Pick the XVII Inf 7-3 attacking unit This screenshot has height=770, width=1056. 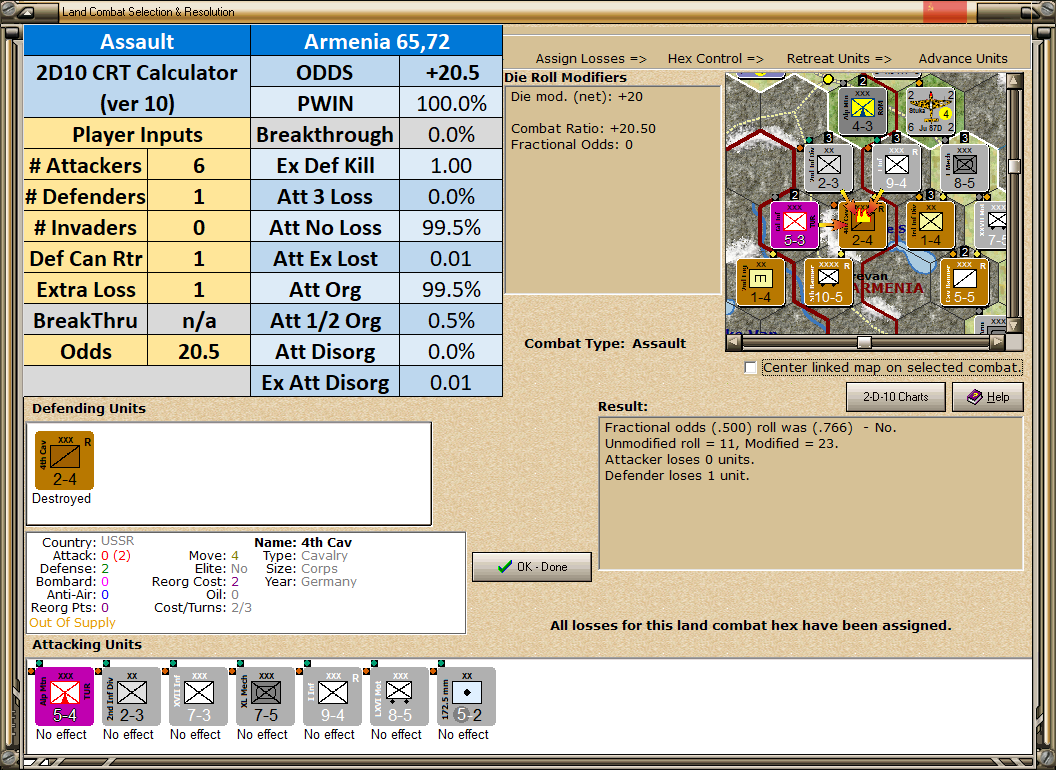click(x=199, y=697)
